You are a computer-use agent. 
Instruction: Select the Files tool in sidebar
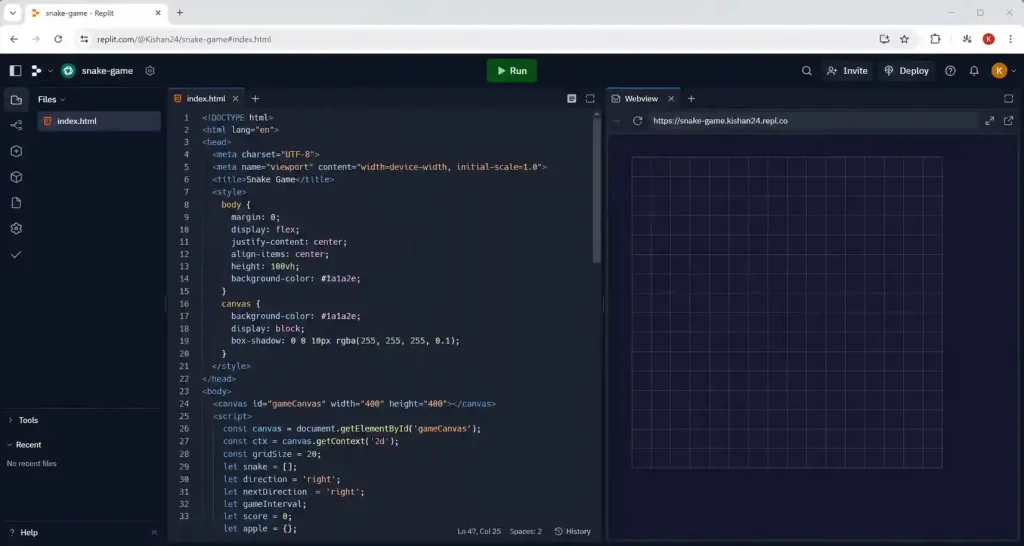coord(16,99)
